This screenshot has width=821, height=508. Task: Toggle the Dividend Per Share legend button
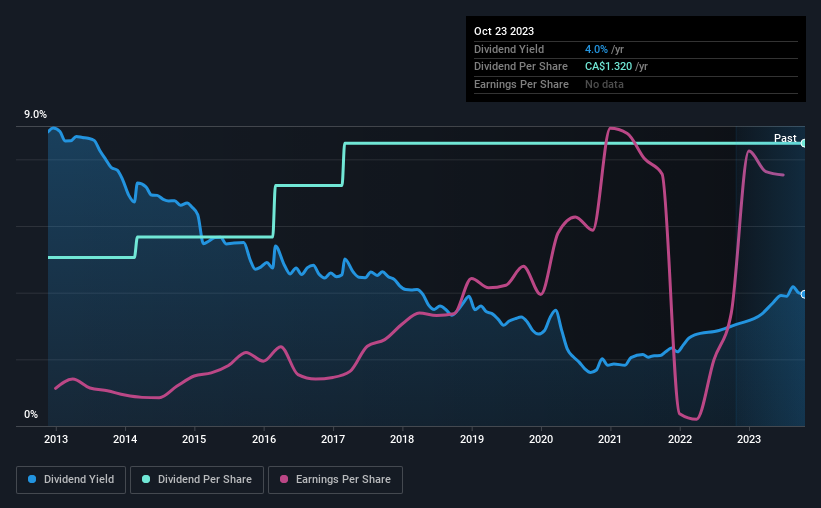197,480
